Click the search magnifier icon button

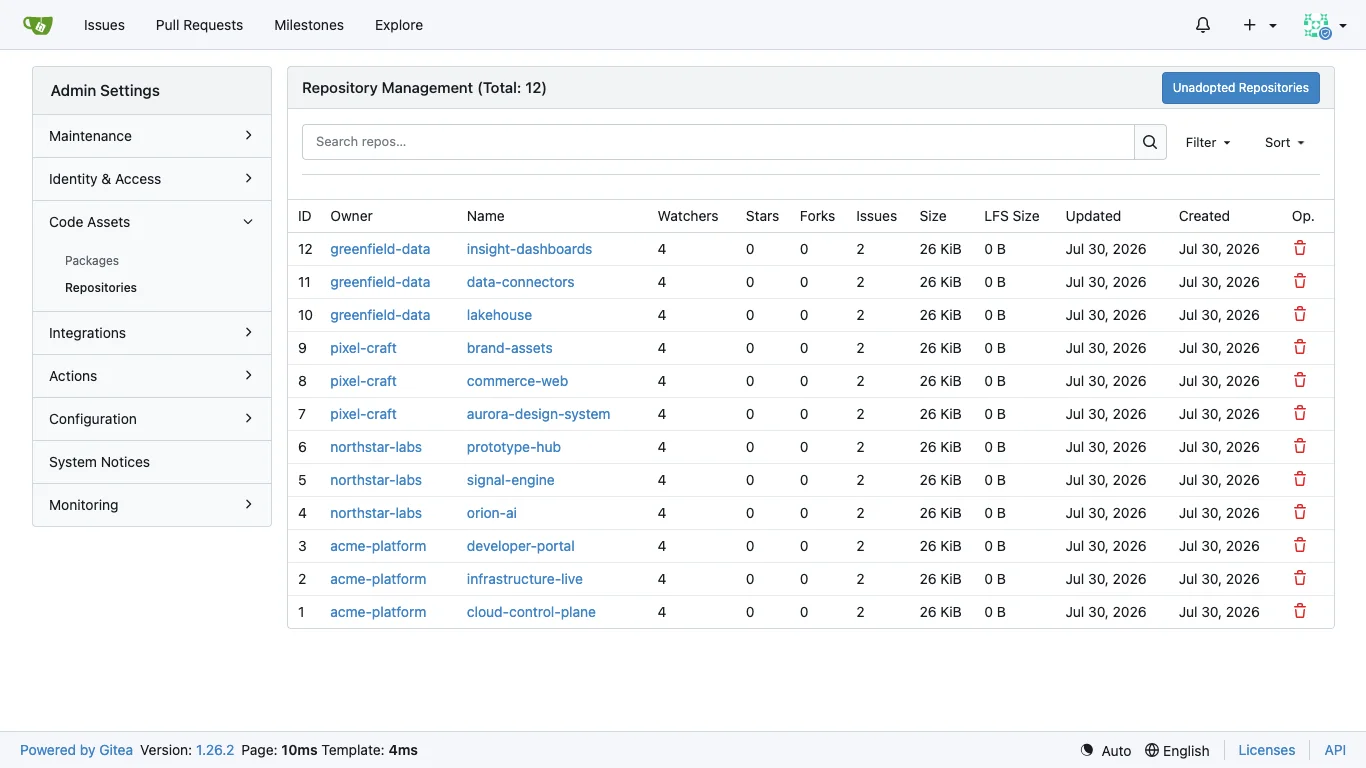click(x=1150, y=142)
